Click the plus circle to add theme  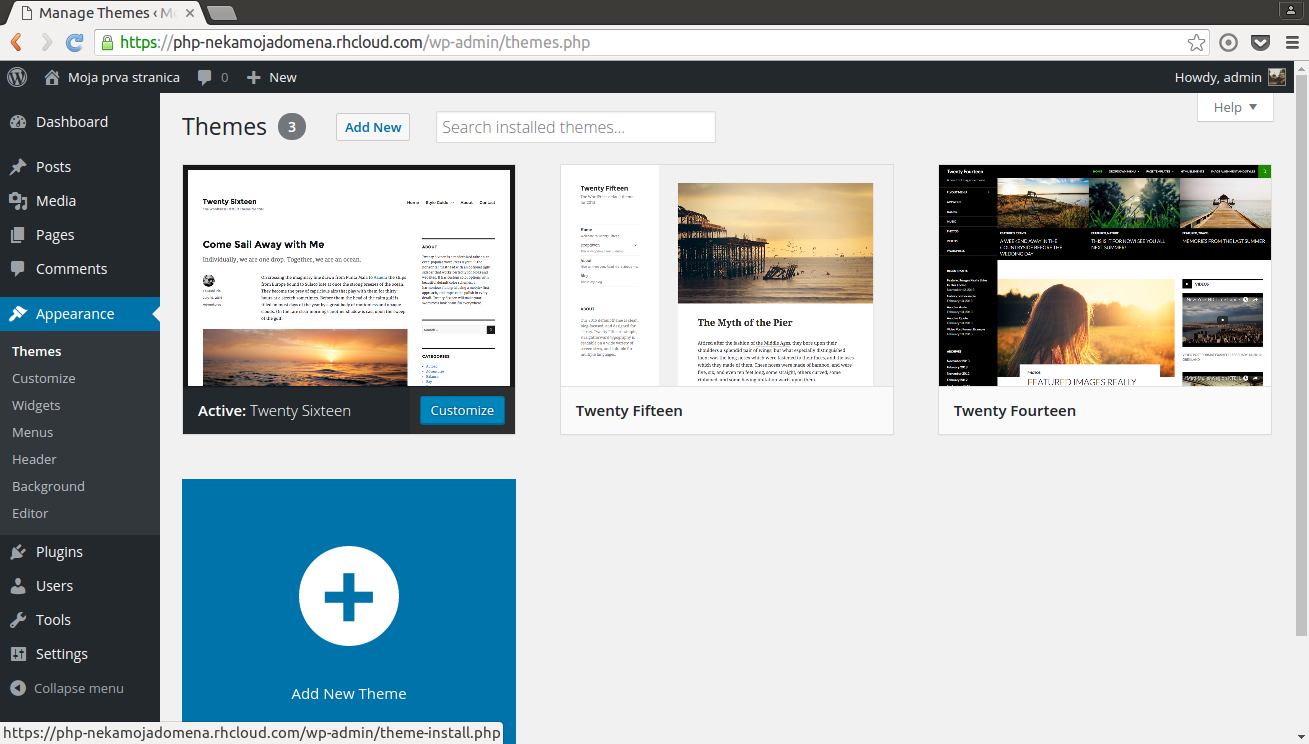(x=349, y=596)
